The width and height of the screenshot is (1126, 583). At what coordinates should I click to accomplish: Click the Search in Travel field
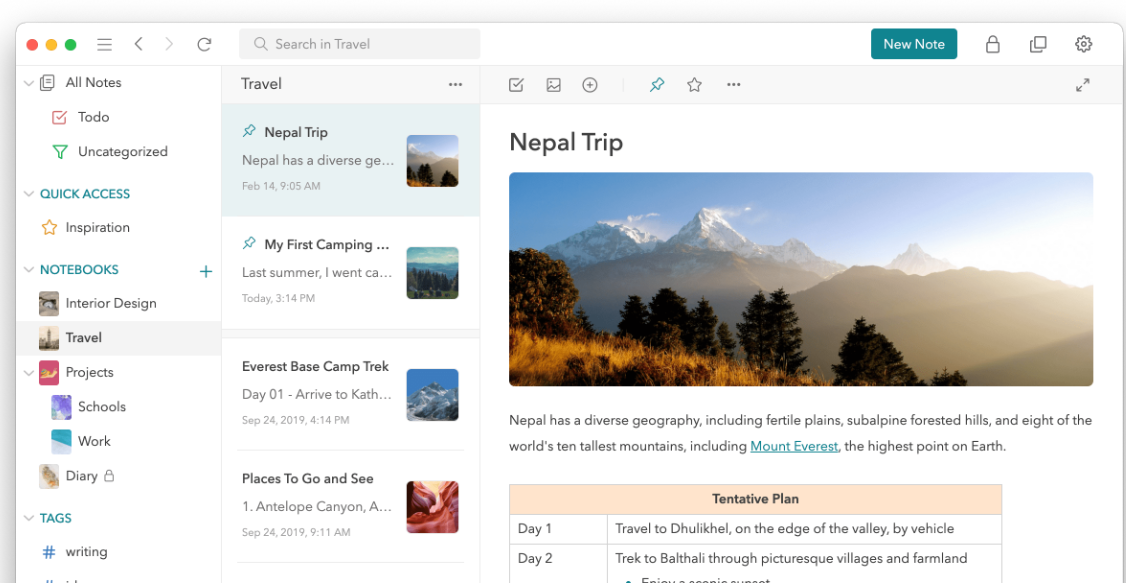[360, 44]
